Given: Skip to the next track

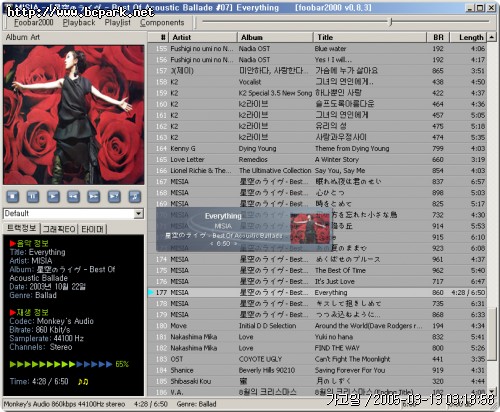Looking at the screenshot, I should coord(94,196).
